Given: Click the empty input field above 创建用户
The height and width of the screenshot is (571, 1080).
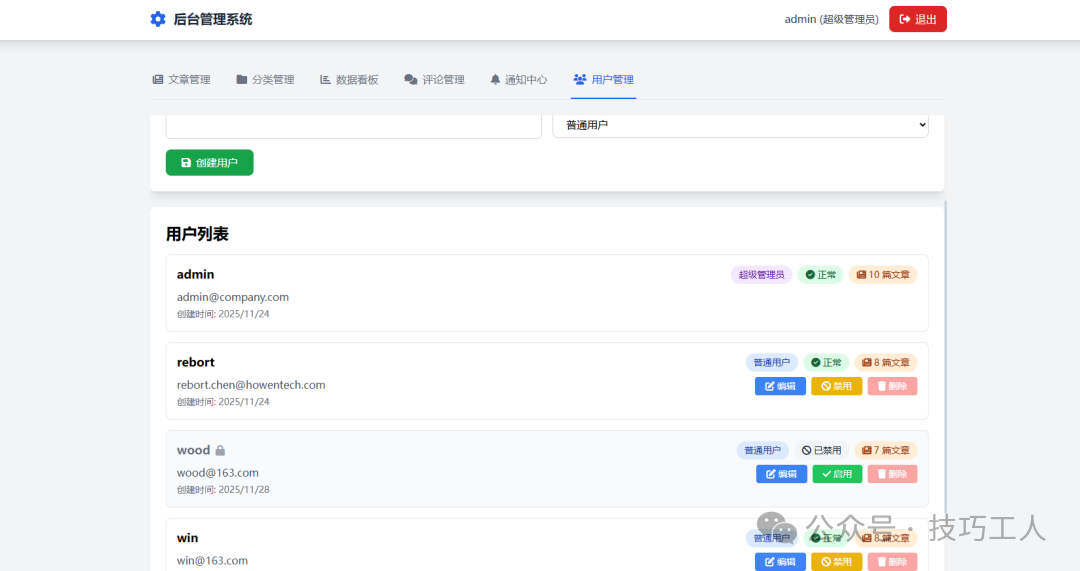Looking at the screenshot, I should coord(353,126).
